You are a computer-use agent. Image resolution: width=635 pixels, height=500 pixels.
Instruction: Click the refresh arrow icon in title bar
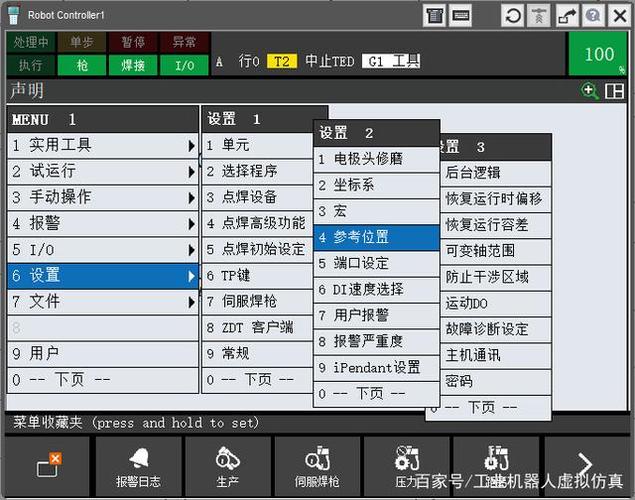[514, 16]
